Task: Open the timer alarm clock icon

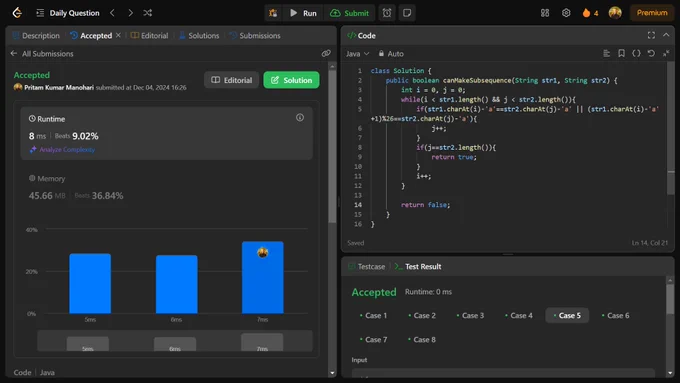Action: point(387,13)
